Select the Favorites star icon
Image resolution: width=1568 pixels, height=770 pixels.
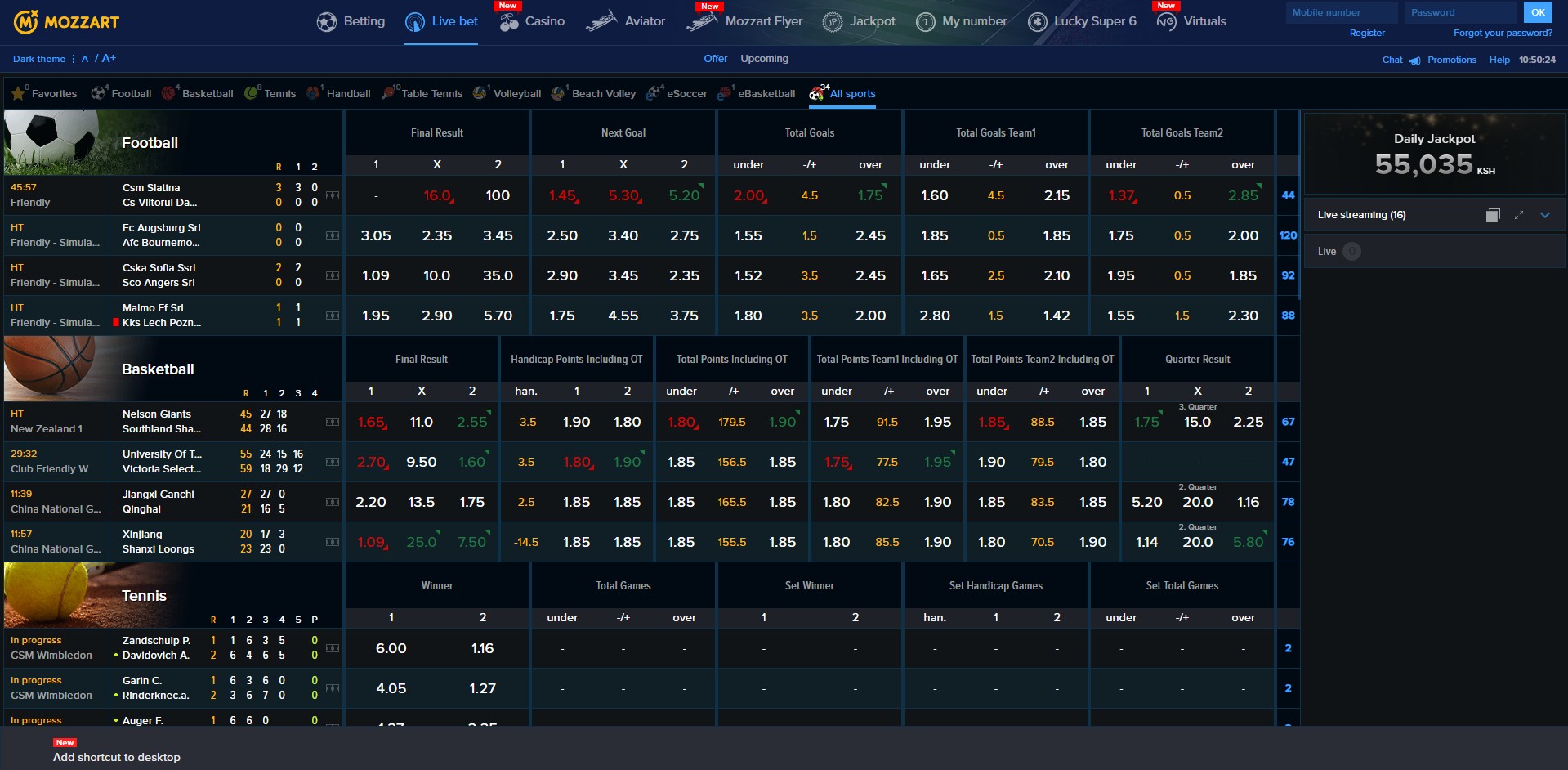tap(18, 92)
